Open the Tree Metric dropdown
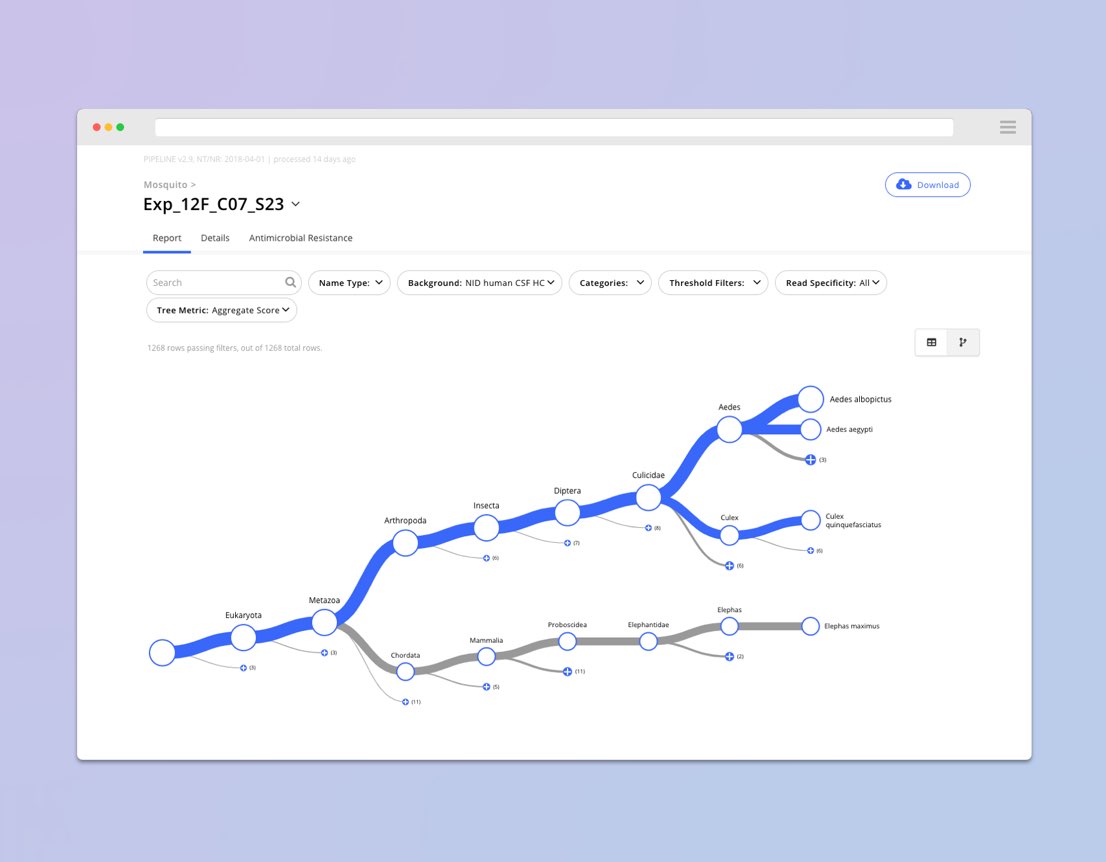This screenshot has height=862, width=1106. tap(222, 310)
